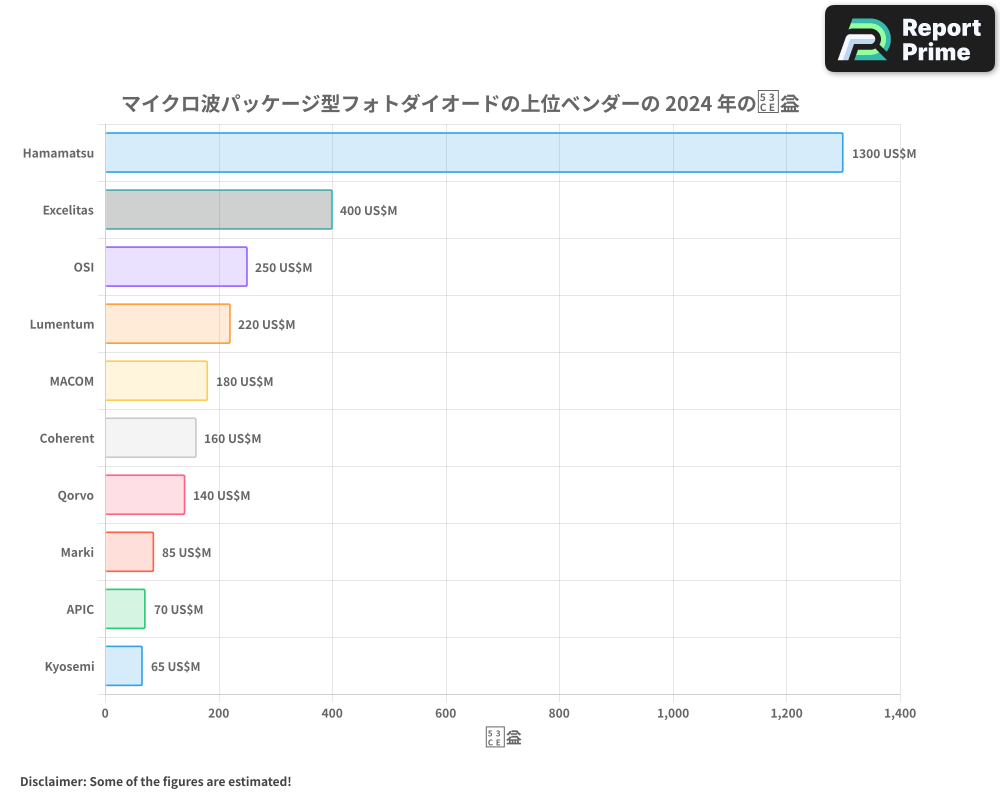Image resolution: width=1000 pixels, height=800 pixels.
Task: Click the MACOM yellow bar
Action: [x=155, y=381]
